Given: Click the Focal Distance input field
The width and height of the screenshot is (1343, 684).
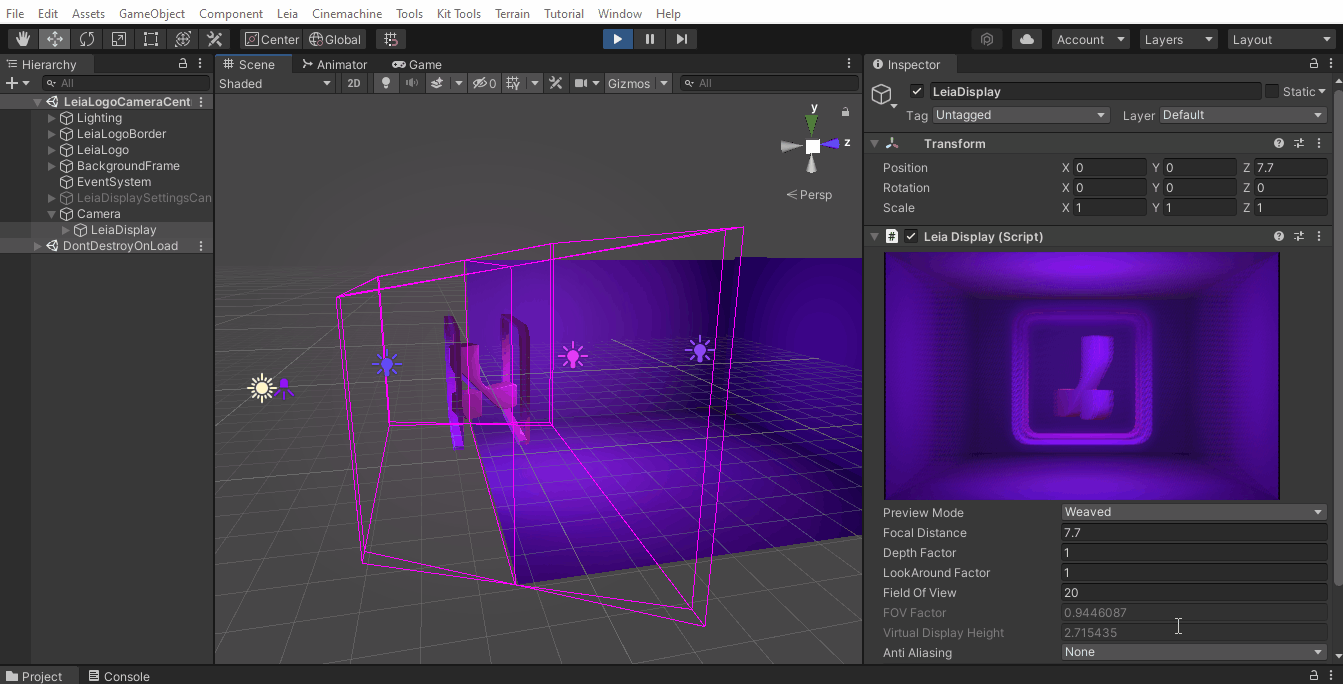Looking at the screenshot, I should point(1194,533).
